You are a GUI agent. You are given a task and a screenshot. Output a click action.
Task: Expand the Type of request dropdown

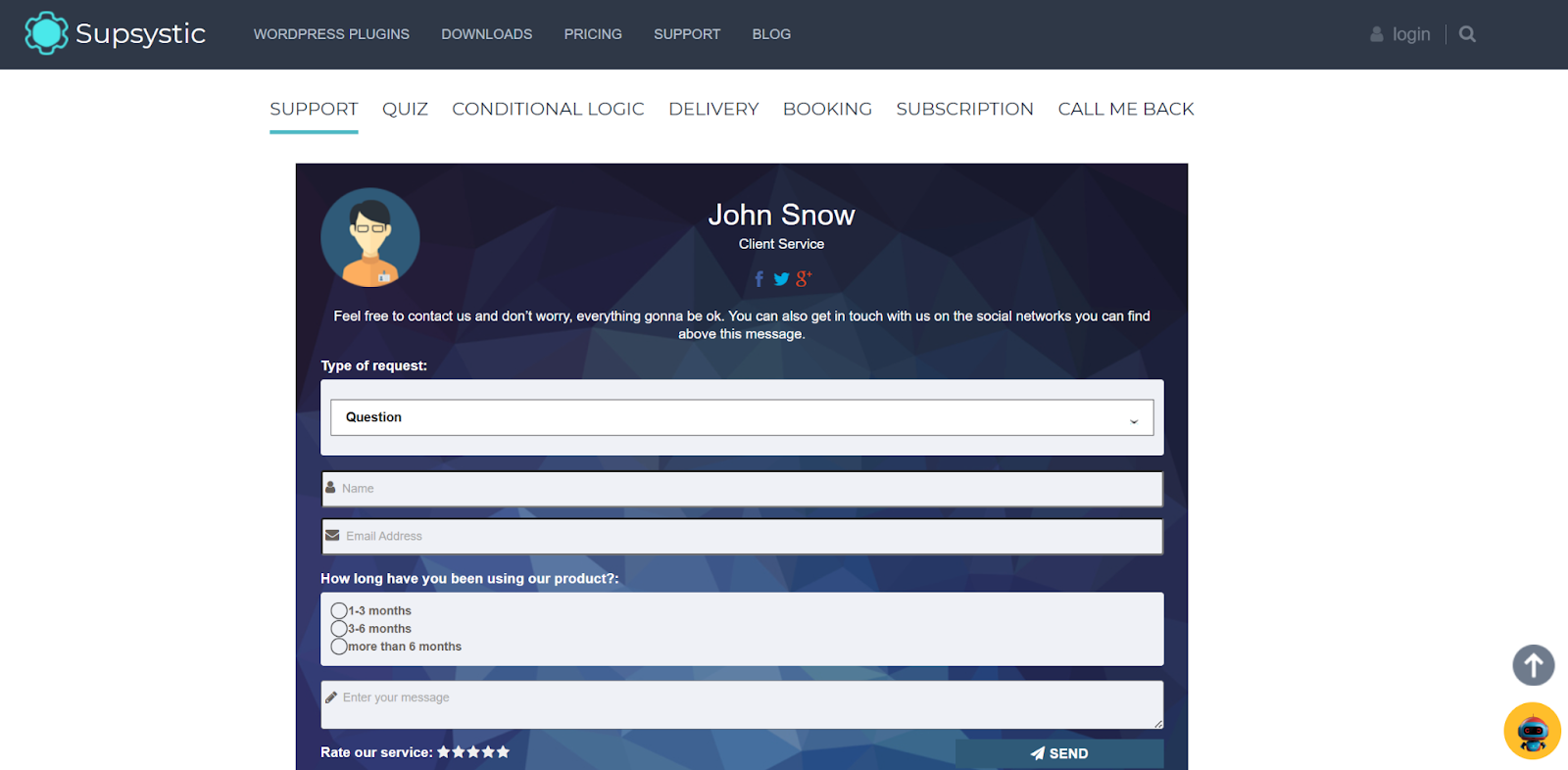(x=741, y=417)
